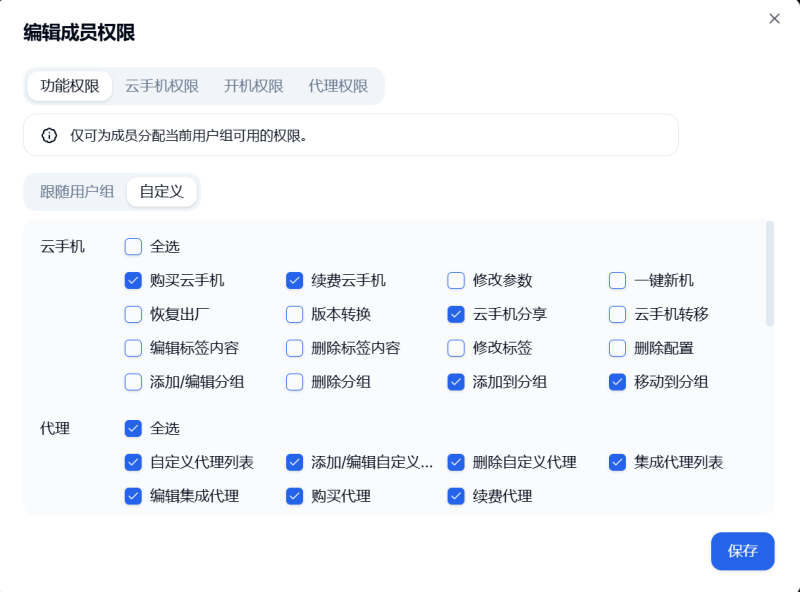Uncheck the 添加/编辑自定义... checkbox
The width and height of the screenshot is (800, 592).
click(x=294, y=462)
